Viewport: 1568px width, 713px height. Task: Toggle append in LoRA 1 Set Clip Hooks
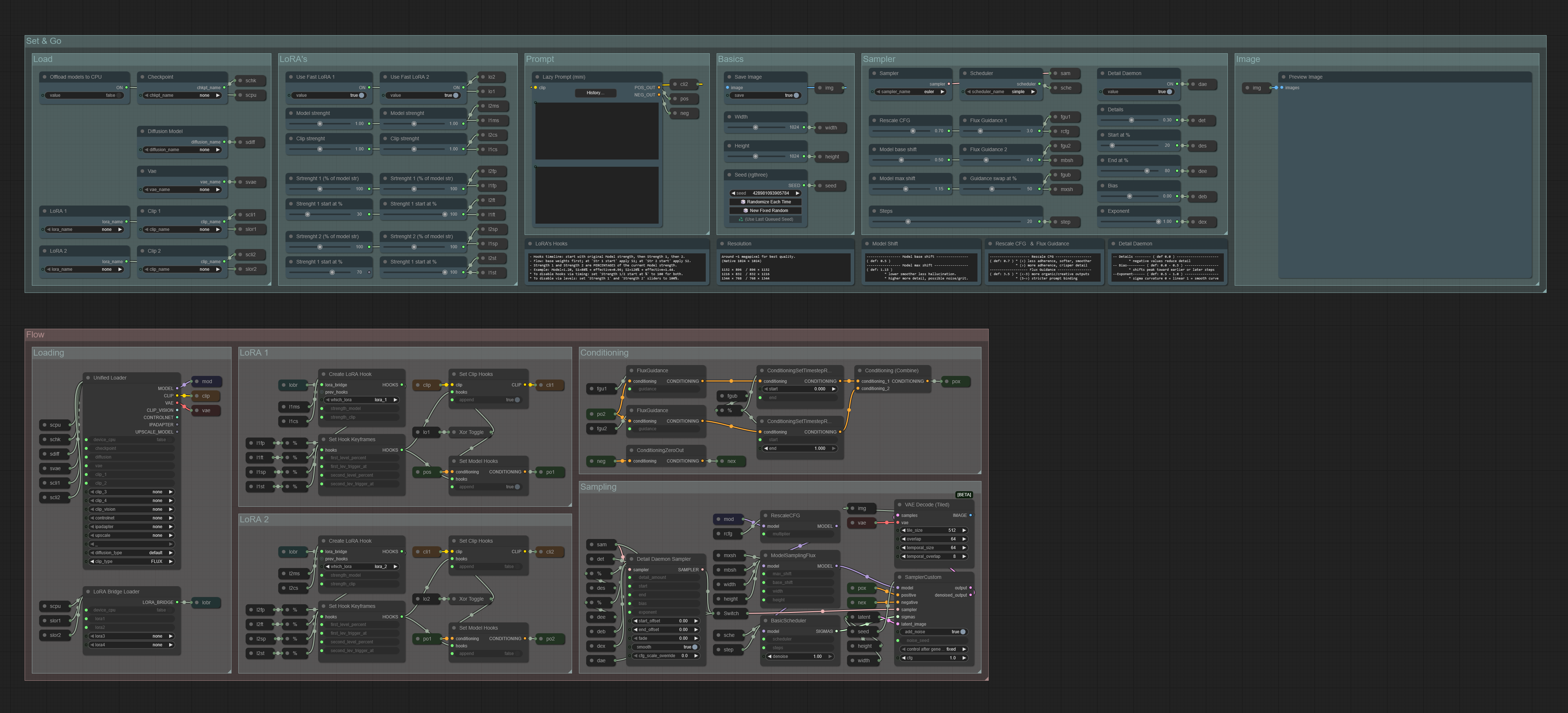tap(489, 400)
